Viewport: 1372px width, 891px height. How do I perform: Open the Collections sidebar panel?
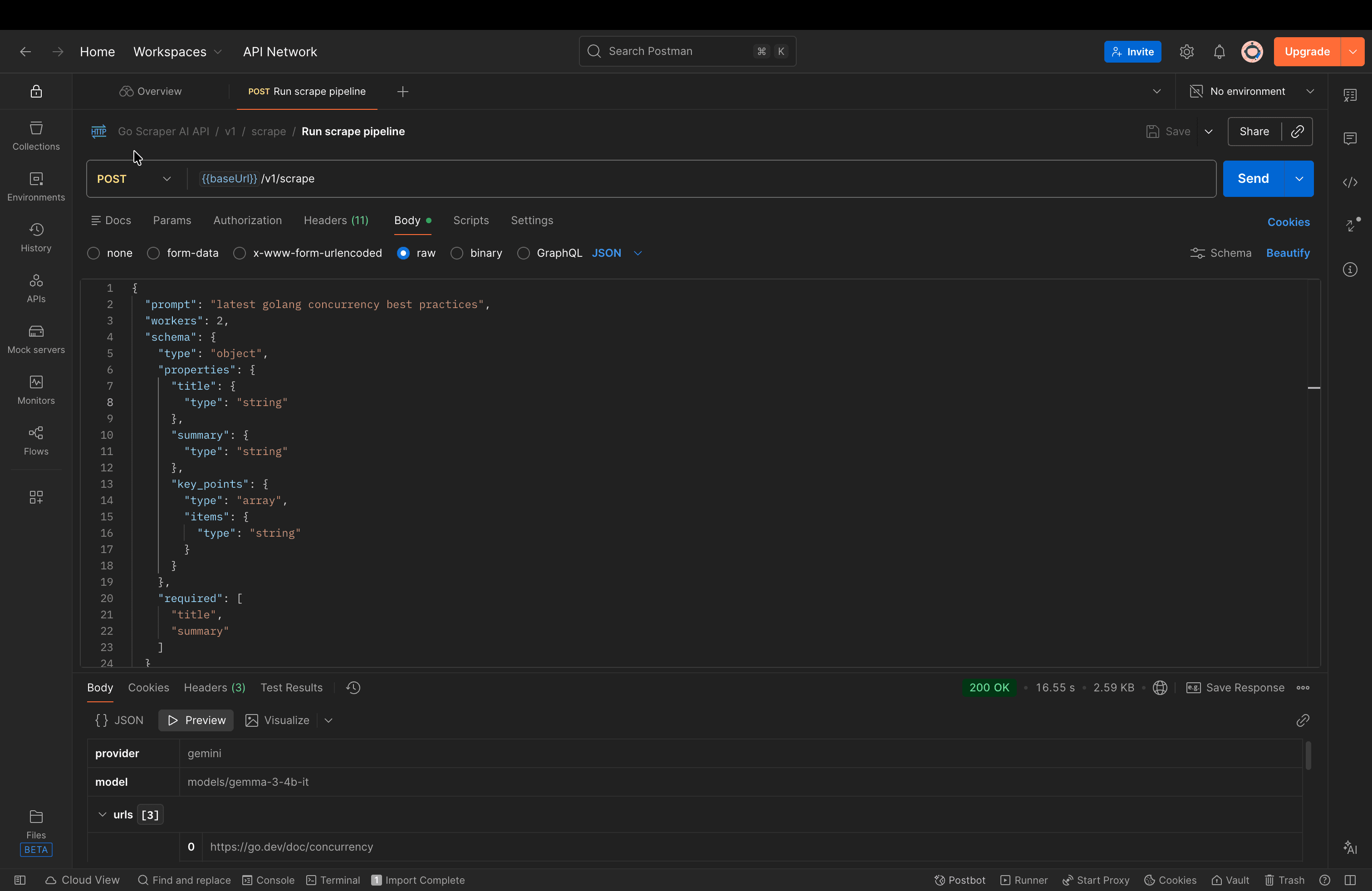pos(36,136)
